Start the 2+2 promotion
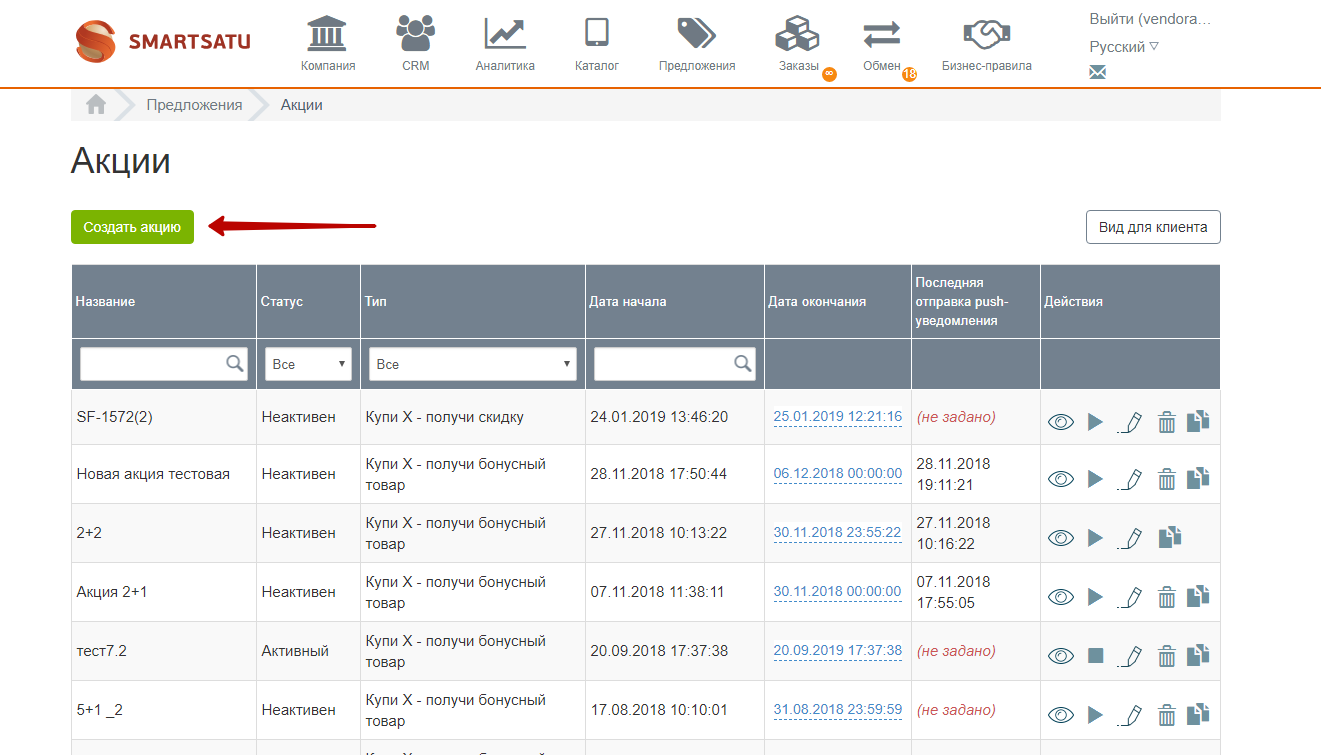This screenshot has width=1321, height=755. (1095, 538)
